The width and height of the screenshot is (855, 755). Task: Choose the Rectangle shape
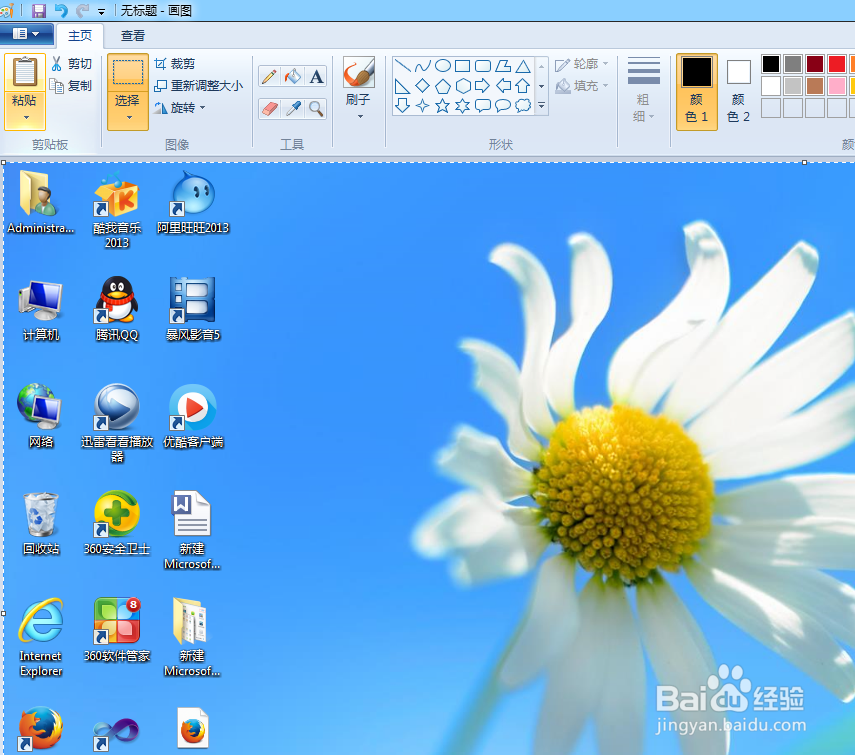pos(462,66)
